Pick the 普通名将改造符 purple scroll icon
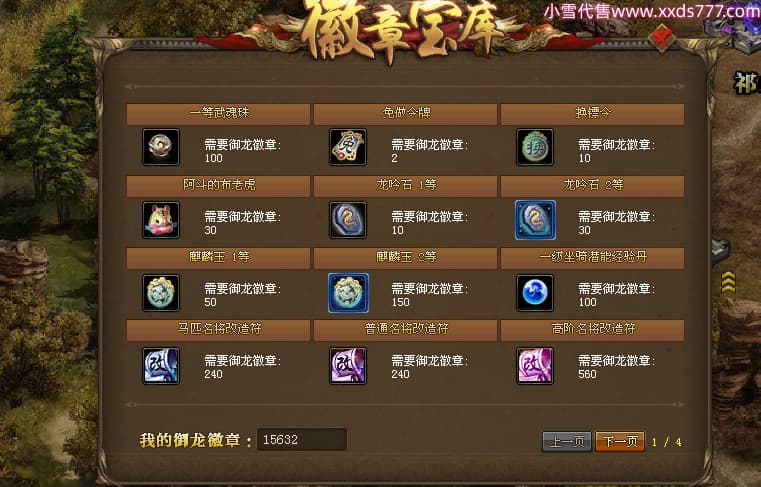 [347, 366]
